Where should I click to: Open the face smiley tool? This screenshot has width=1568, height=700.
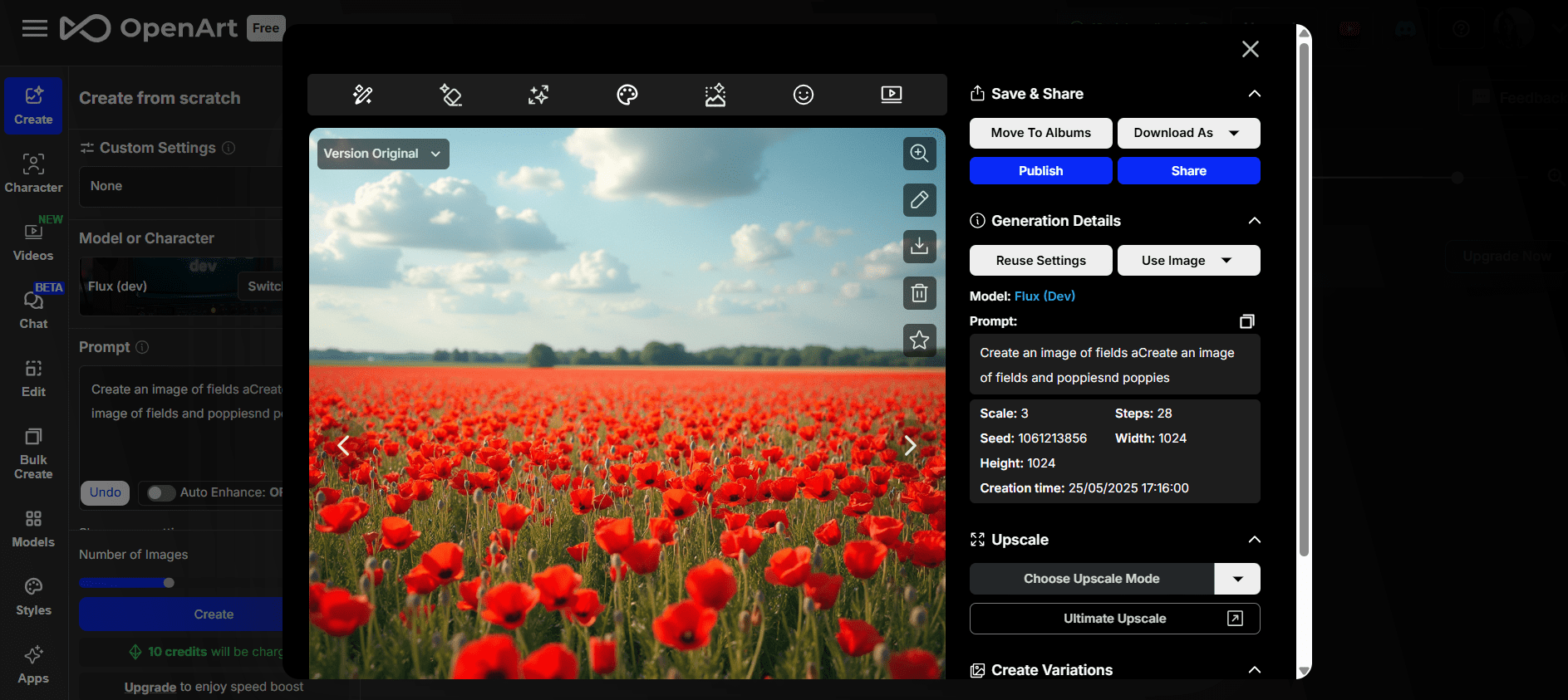click(803, 95)
